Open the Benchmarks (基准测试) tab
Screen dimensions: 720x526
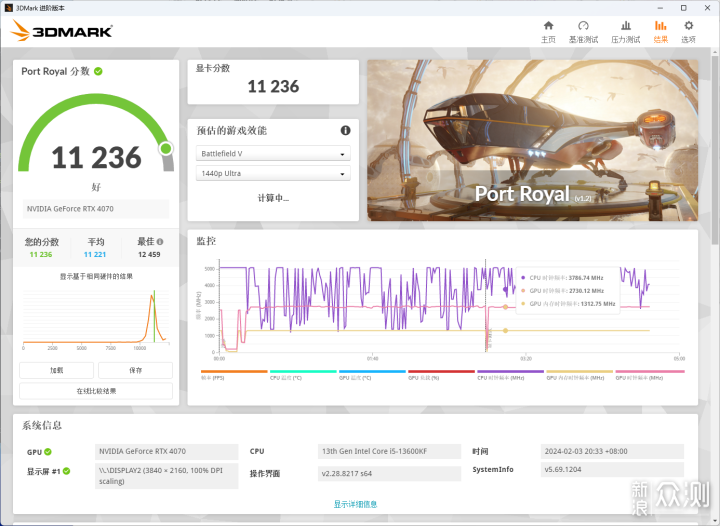(583, 32)
